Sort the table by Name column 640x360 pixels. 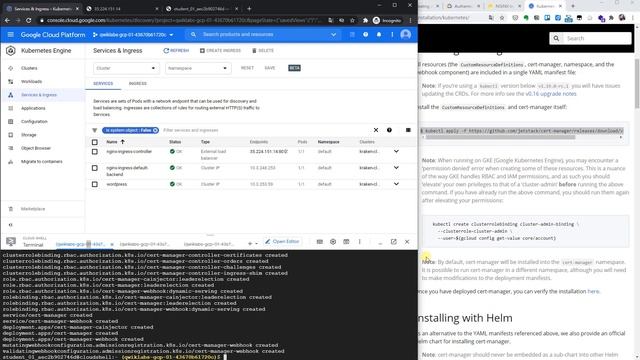click(116, 142)
